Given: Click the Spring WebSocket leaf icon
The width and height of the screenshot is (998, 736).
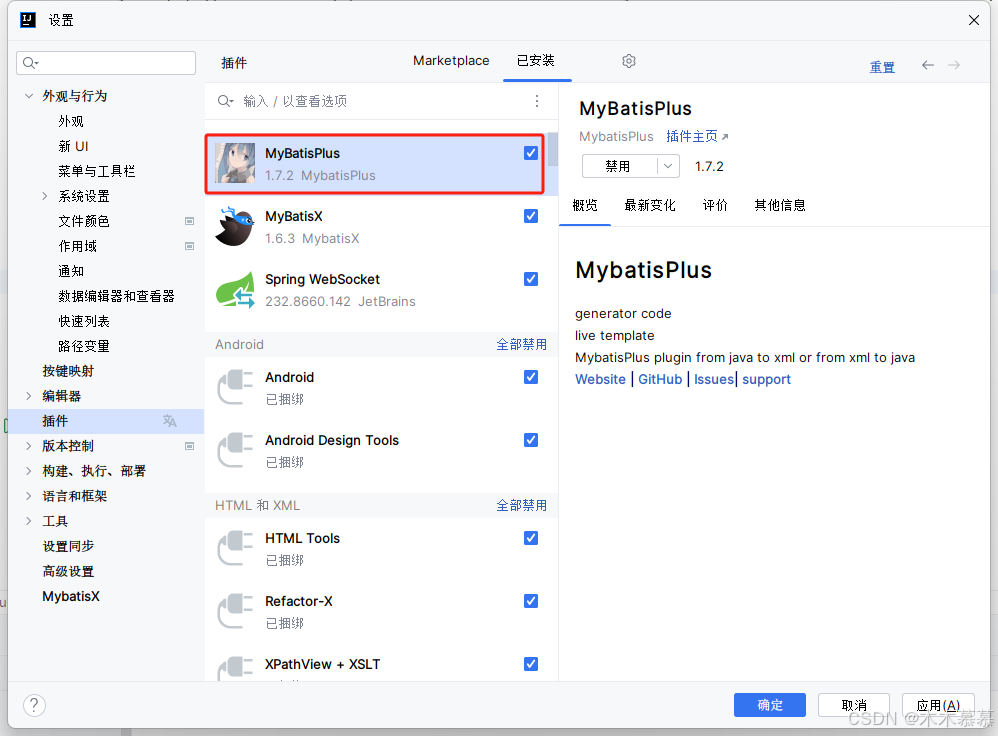Looking at the screenshot, I should coord(235,290).
